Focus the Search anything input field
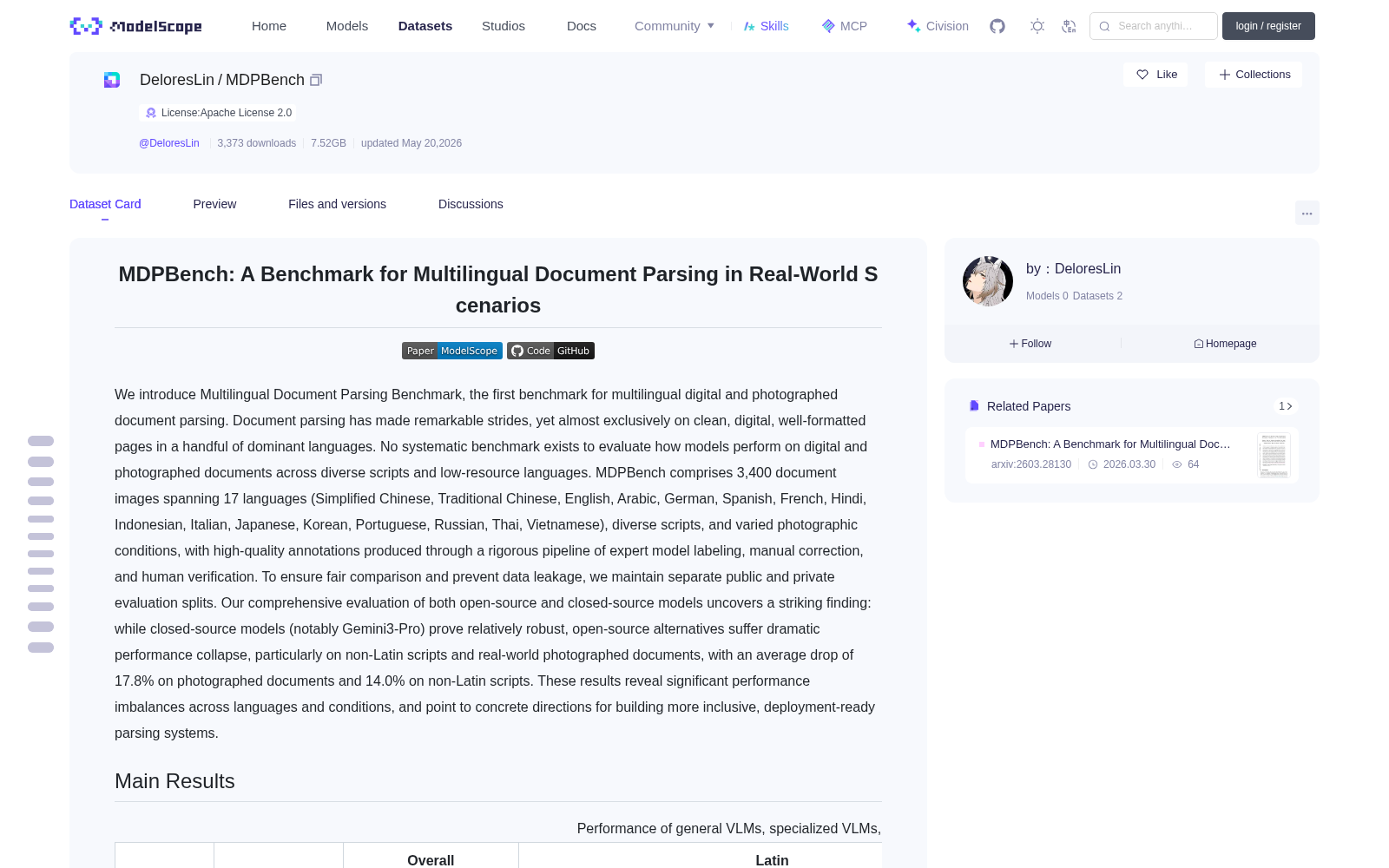Image resolution: width=1389 pixels, height=868 pixels. (x=1154, y=26)
